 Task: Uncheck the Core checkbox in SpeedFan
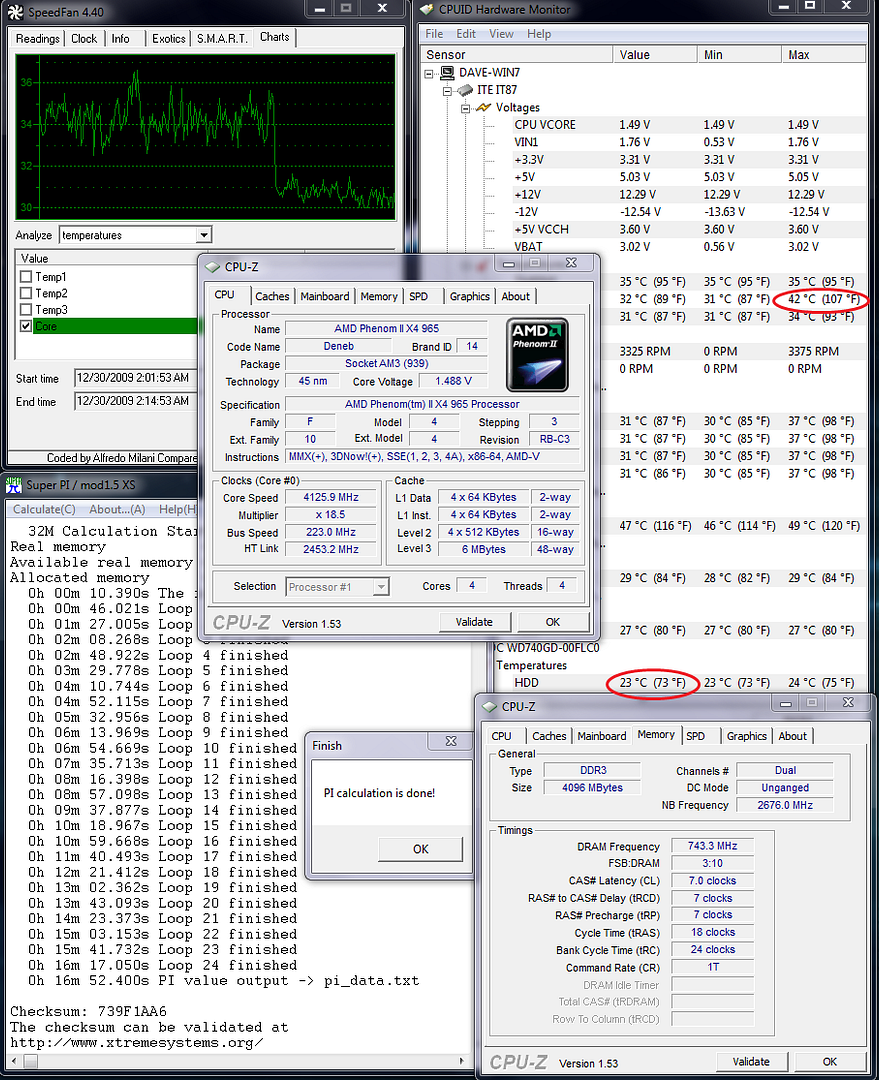(x=26, y=326)
